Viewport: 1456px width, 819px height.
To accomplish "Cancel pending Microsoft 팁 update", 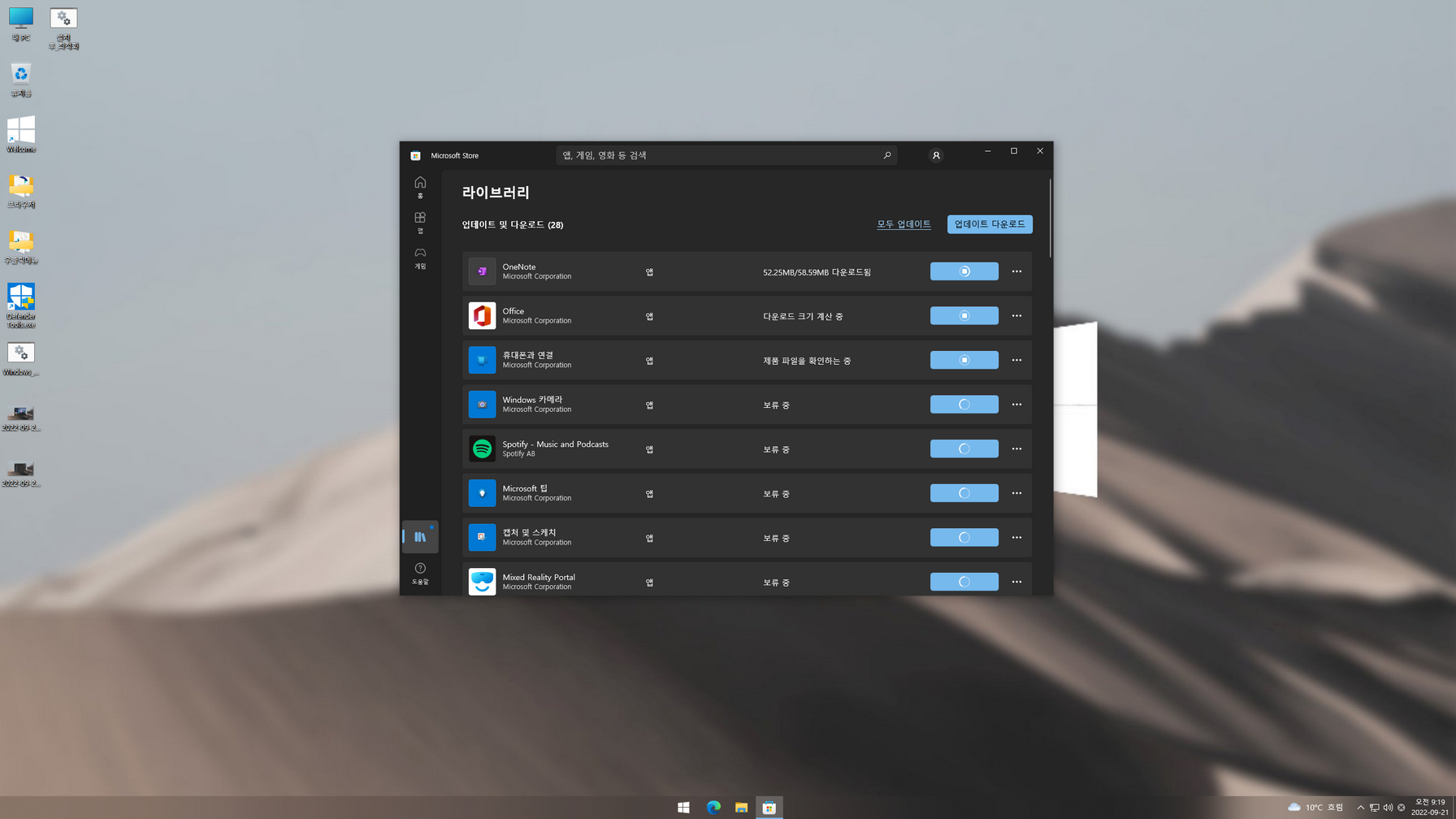I will (964, 493).
